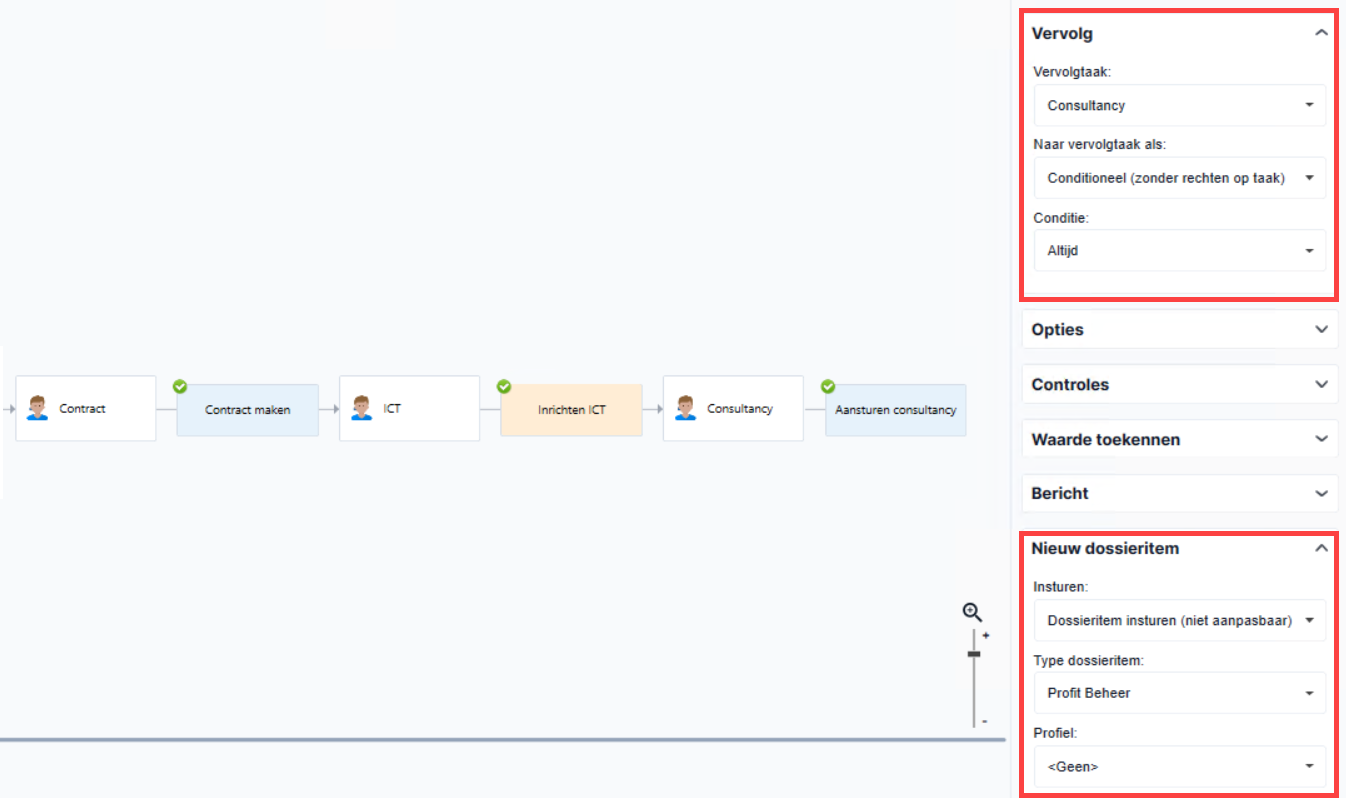Collapse the Vervolg section
This screenshot has width=1346, height=798.
(1322, 33)
